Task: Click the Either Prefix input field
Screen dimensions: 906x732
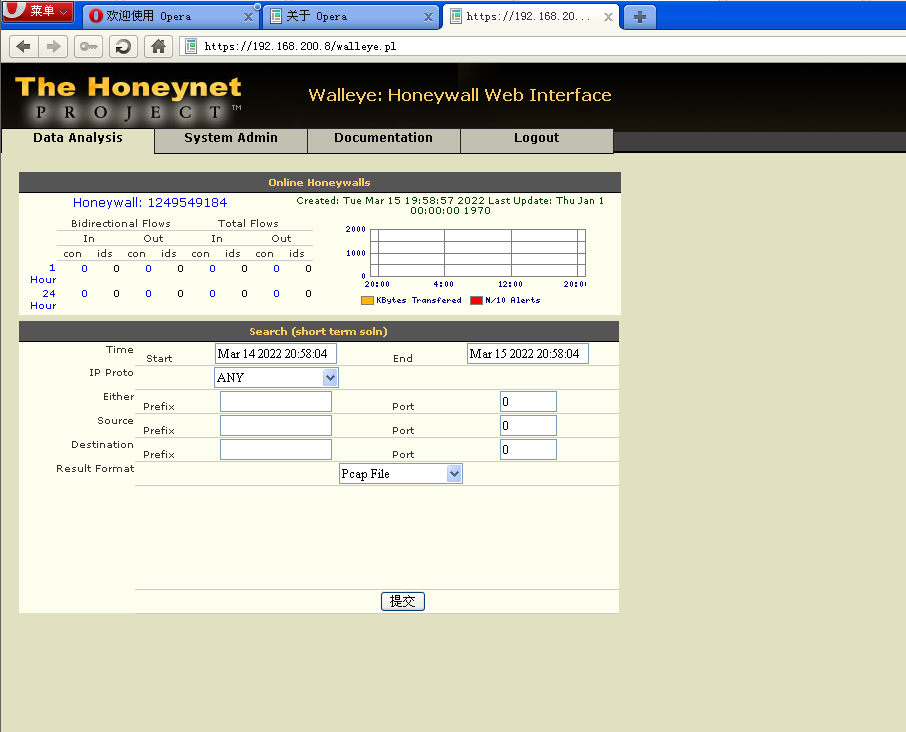Action: 276,402
